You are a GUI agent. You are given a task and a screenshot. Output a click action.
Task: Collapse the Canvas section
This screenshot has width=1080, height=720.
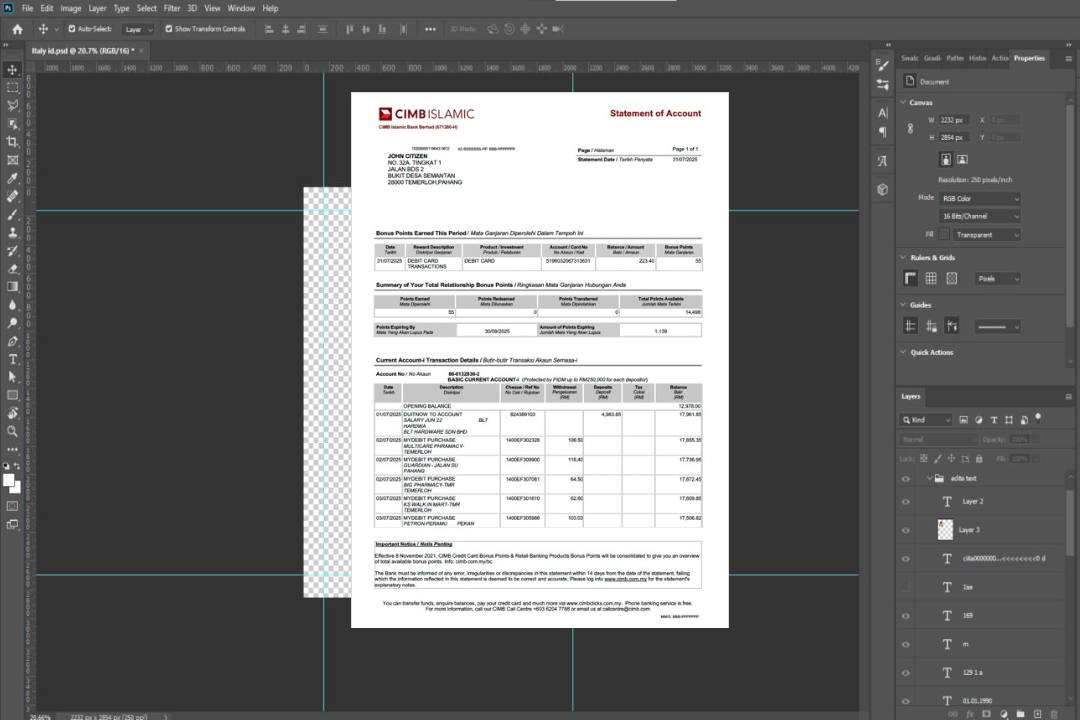[904, 102]
